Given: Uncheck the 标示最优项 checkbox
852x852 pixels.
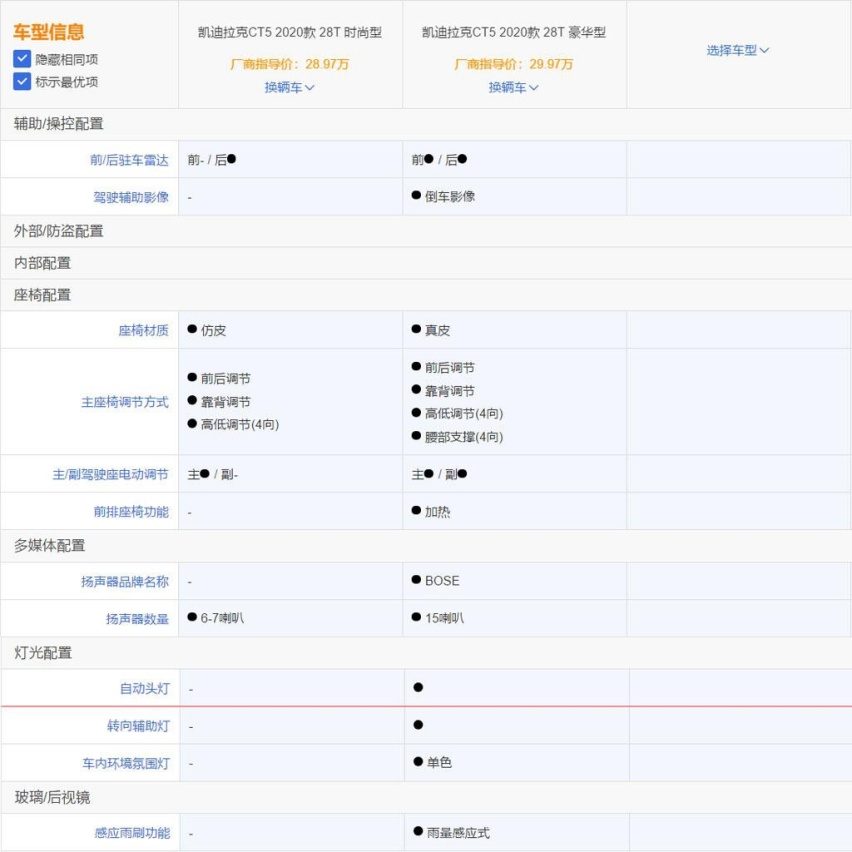Looking at the screenshot, I should click(22, 82).
